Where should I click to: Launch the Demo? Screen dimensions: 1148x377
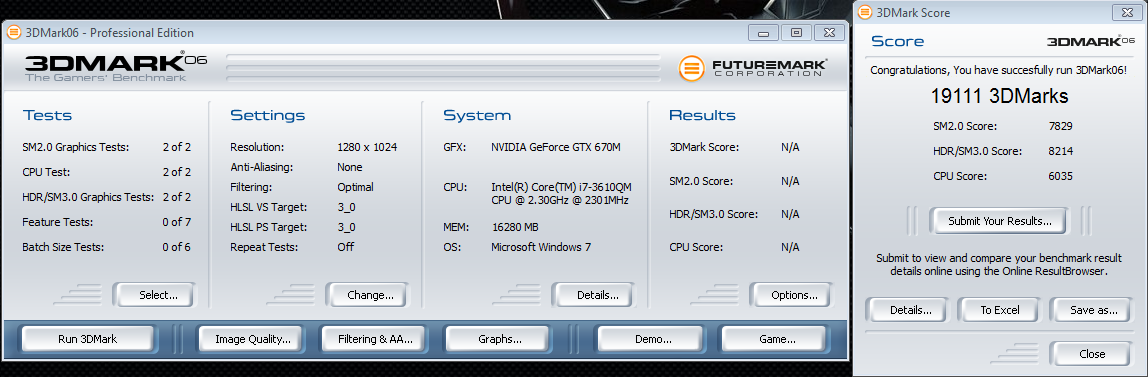pyautogui.click(x=653, y=339)
